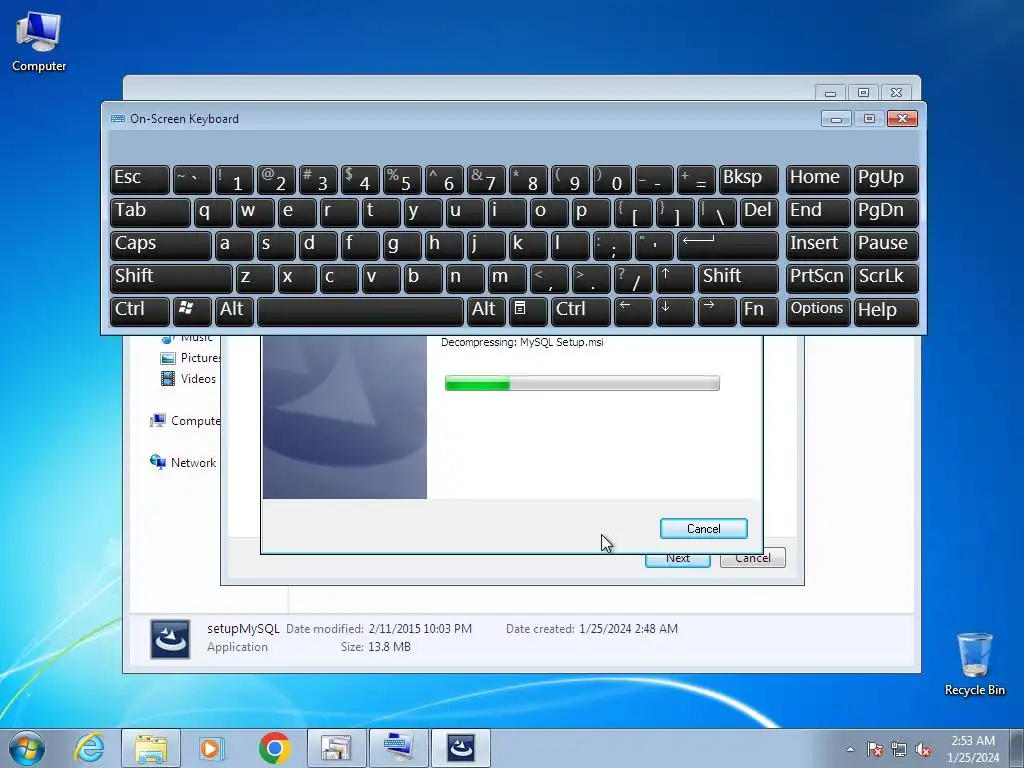Toggle the Fn key on the keyboard
1024x768 pixels.
(759, 311)
